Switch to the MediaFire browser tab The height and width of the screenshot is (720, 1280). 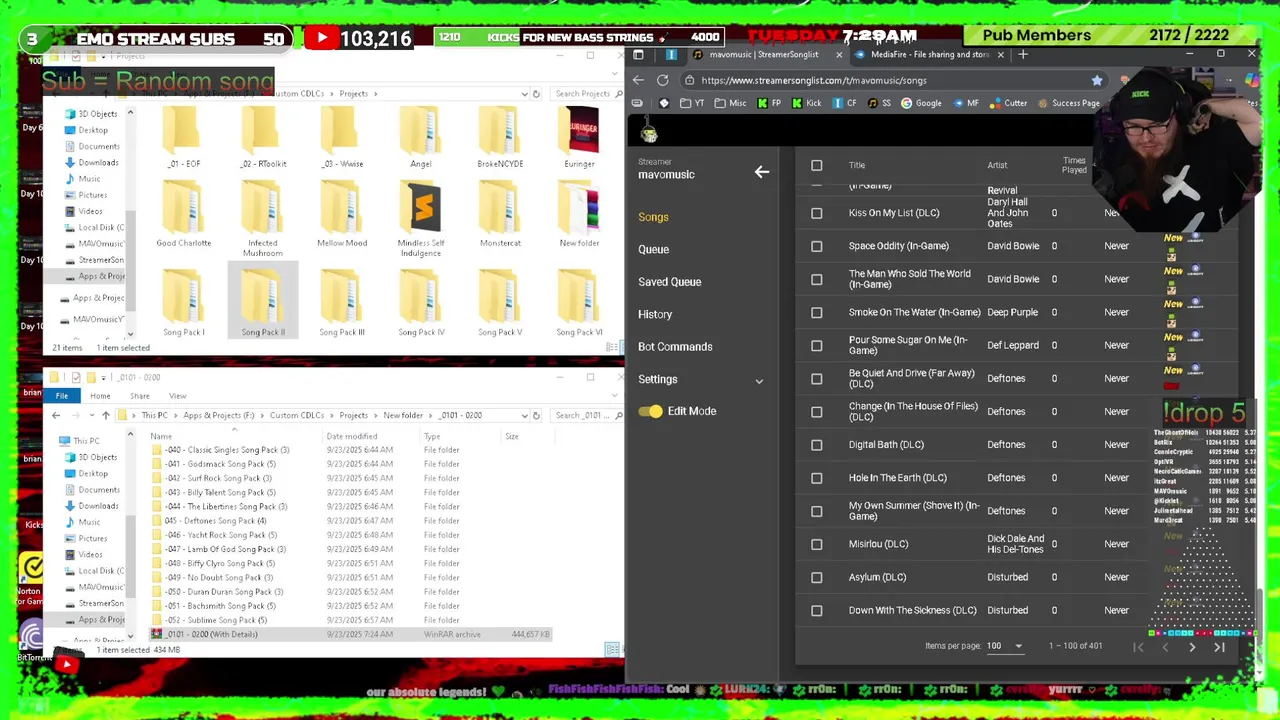click(x=930, y=55)
